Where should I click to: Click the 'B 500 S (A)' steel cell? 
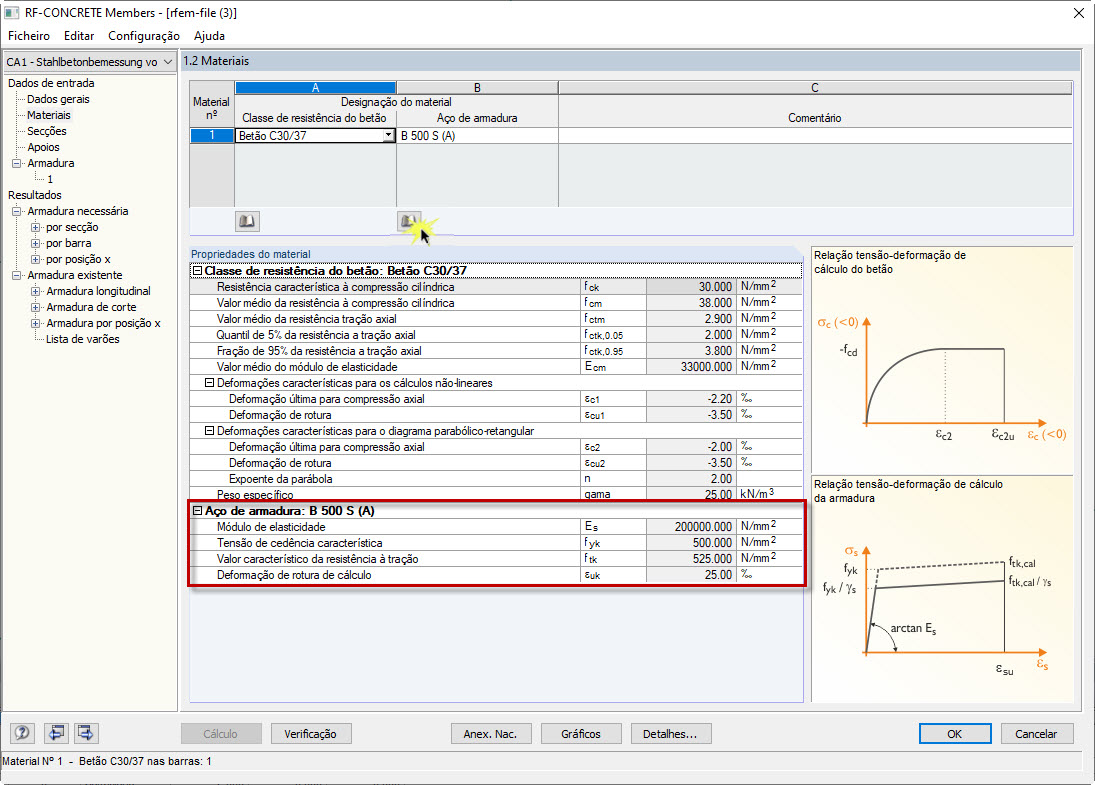tap(477, 135)
